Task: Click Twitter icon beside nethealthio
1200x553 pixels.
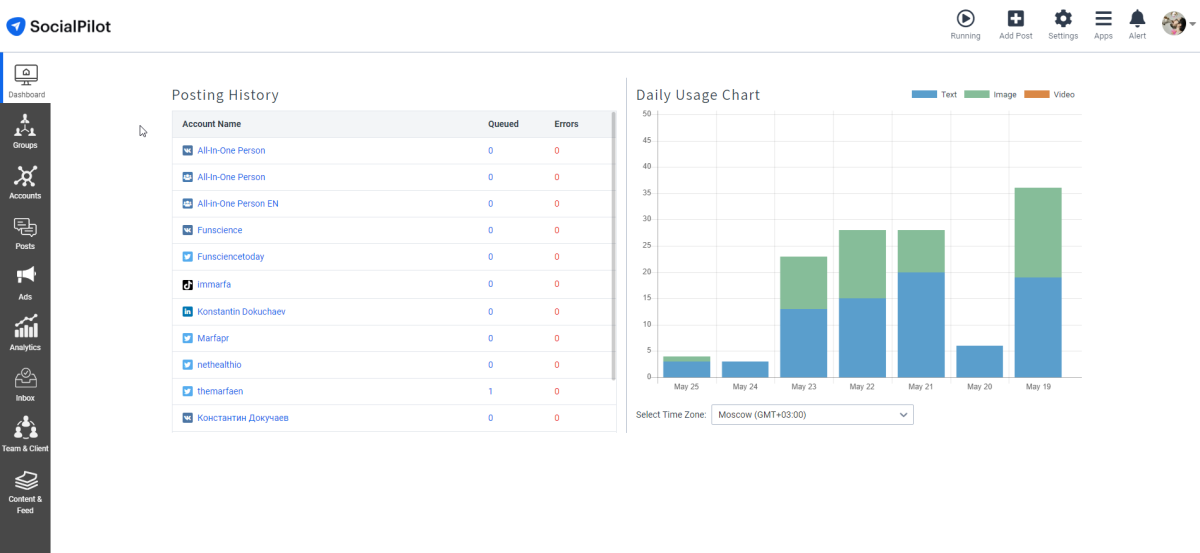Action: [x=187, y=364]
